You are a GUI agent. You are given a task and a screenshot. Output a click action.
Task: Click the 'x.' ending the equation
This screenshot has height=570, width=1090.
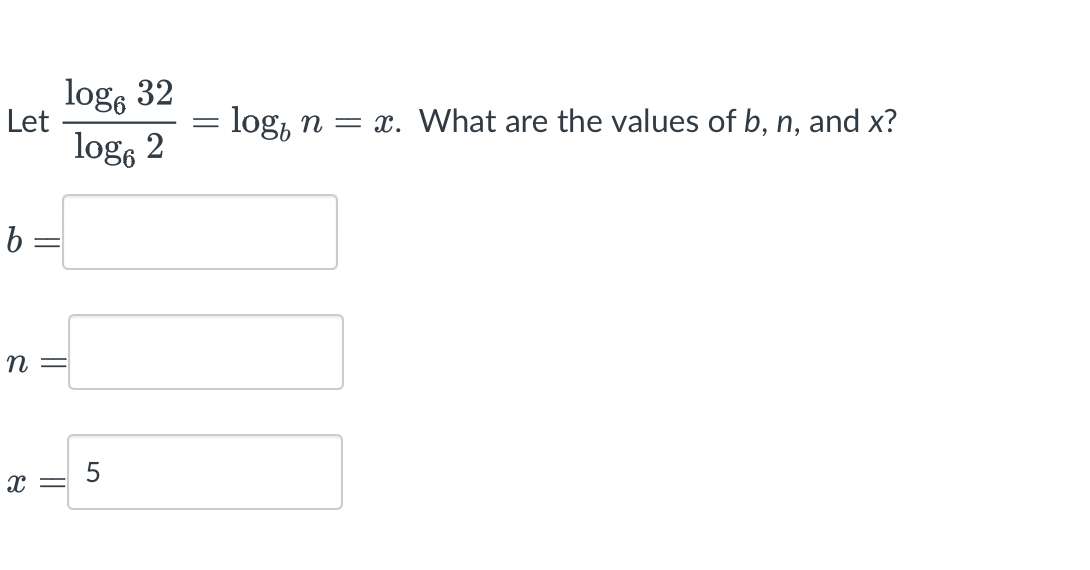click(x=387, y=124)
